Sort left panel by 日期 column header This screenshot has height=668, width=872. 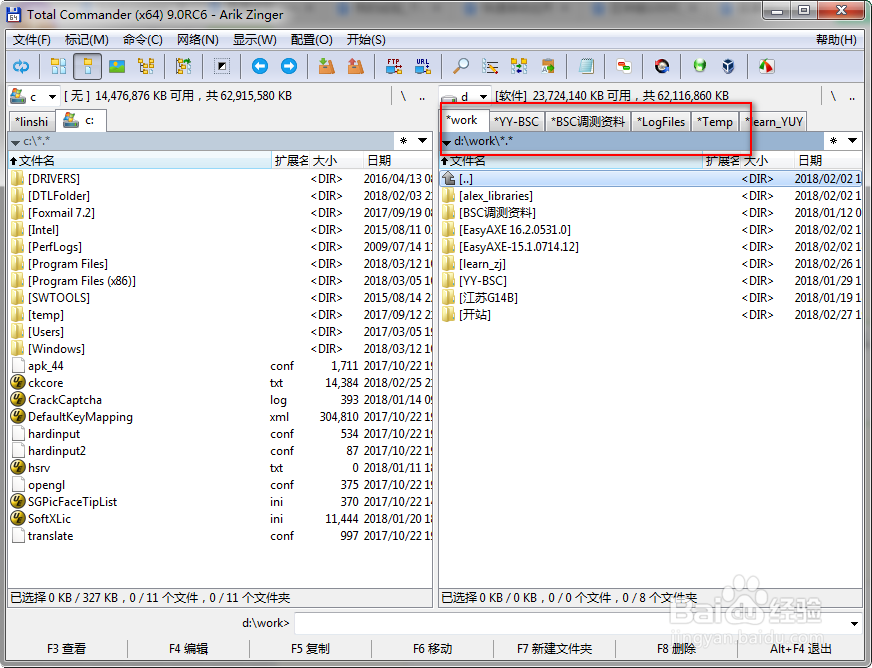tap(398, 161)
